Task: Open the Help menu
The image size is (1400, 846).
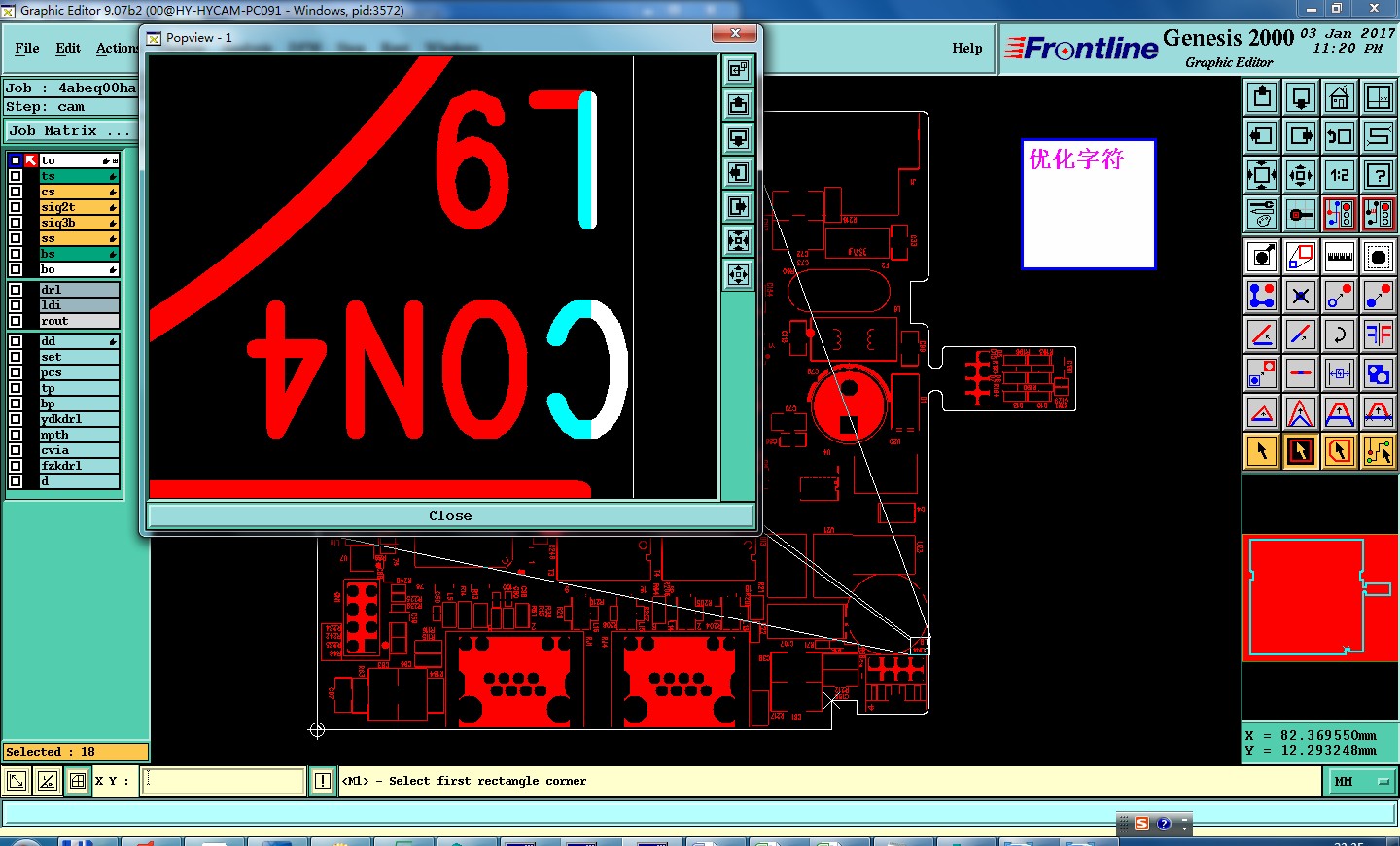Action: click(967, 48)
